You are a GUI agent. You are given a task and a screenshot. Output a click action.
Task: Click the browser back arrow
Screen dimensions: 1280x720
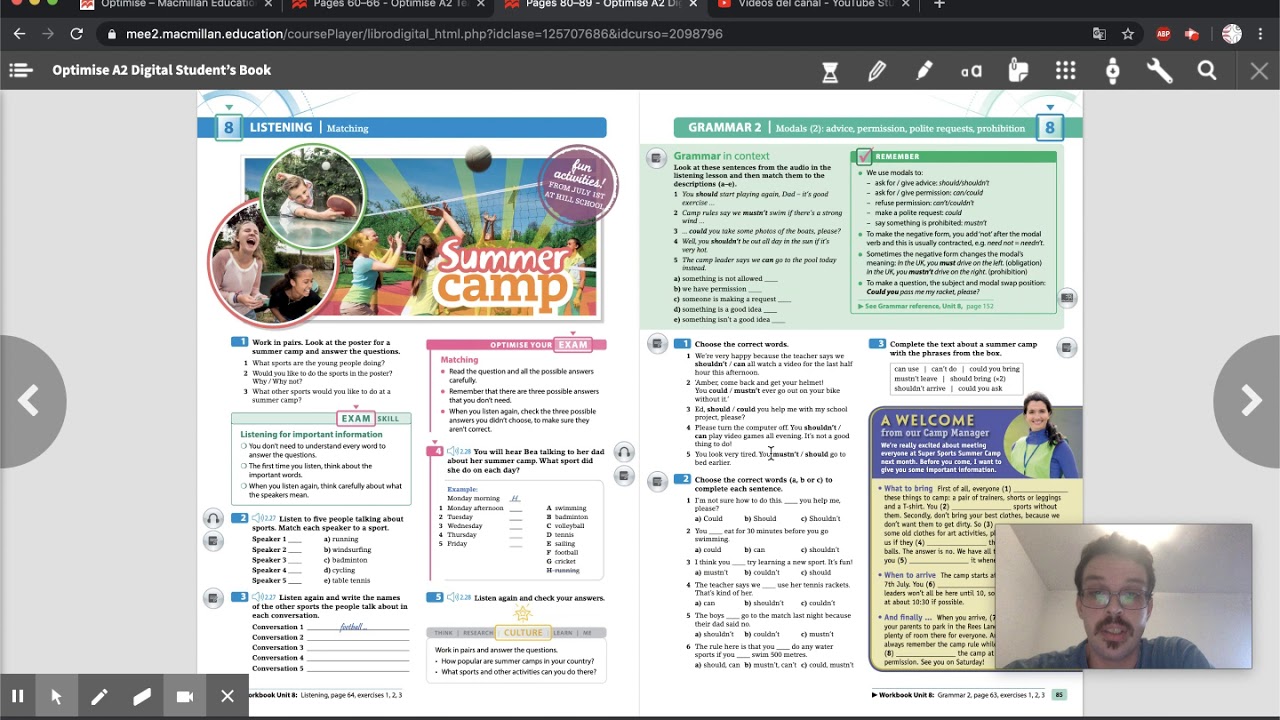19,34
